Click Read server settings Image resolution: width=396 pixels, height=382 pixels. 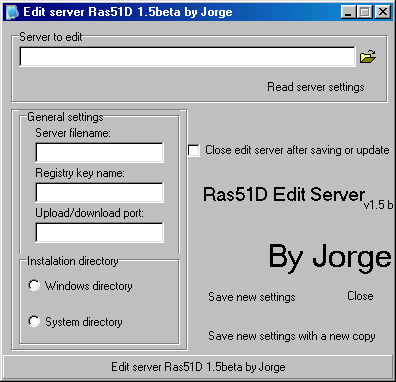316,87
